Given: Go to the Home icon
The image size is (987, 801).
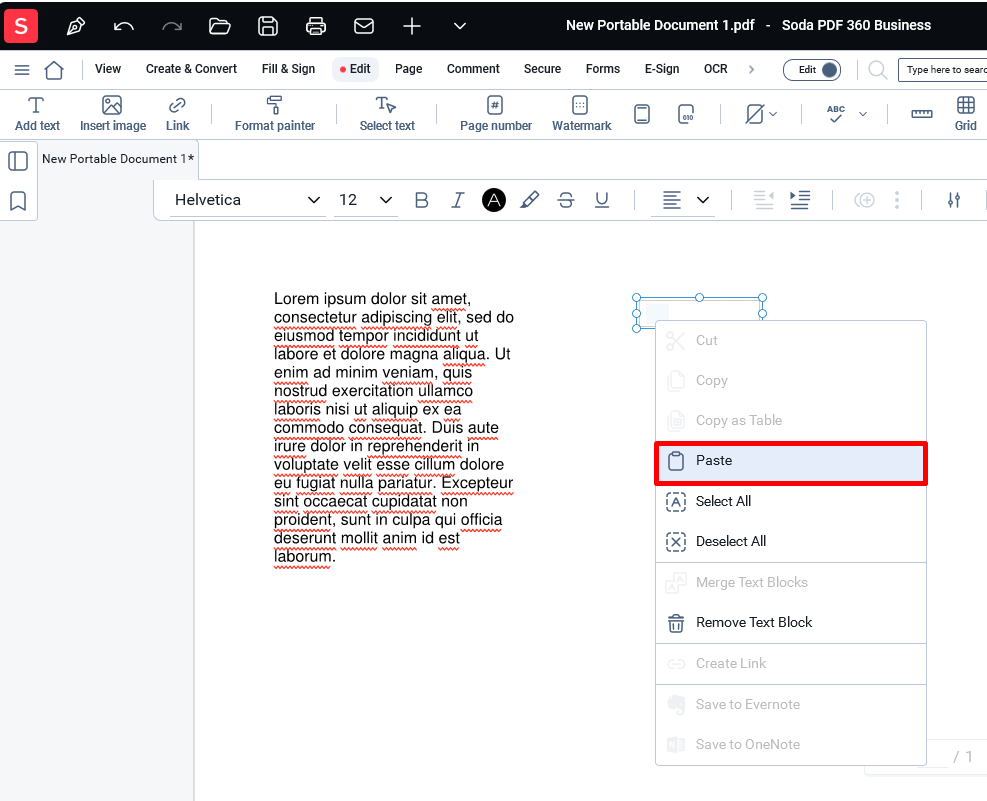Looking at the screenshot, I should point(54,70).
